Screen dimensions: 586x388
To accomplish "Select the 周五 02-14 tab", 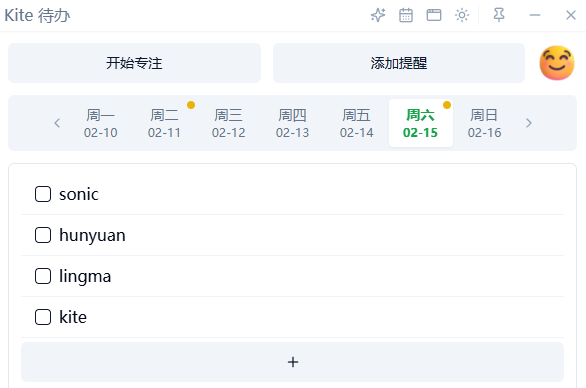I will (x=357, y=123).
